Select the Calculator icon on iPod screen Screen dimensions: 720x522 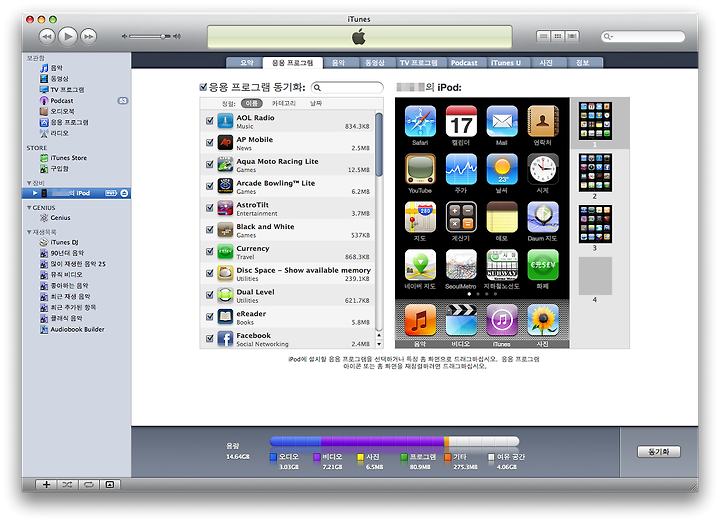coord(461,217)
